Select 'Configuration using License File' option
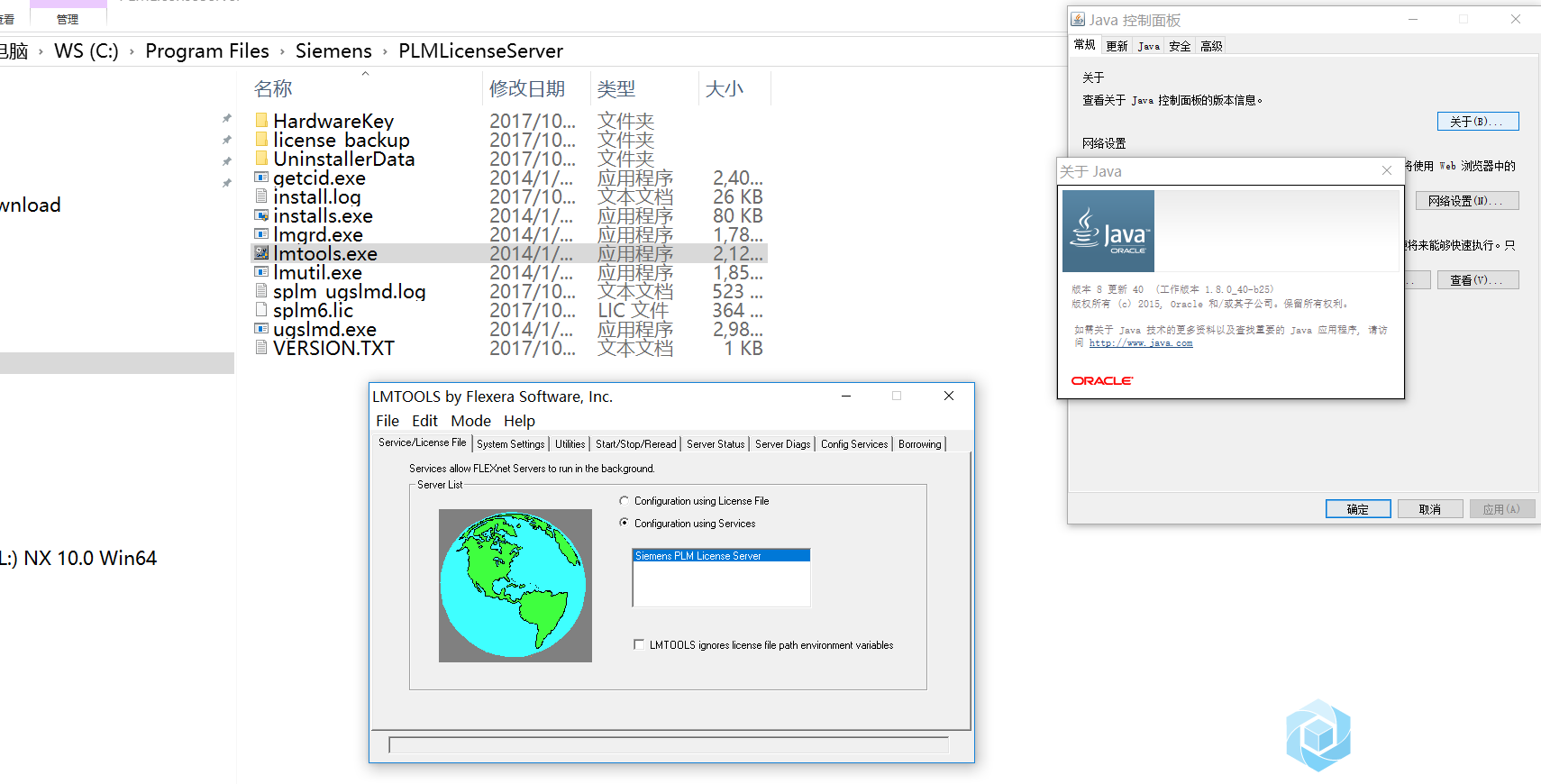Viewport: 1541px width, 784px height. [x=624, y=501]
